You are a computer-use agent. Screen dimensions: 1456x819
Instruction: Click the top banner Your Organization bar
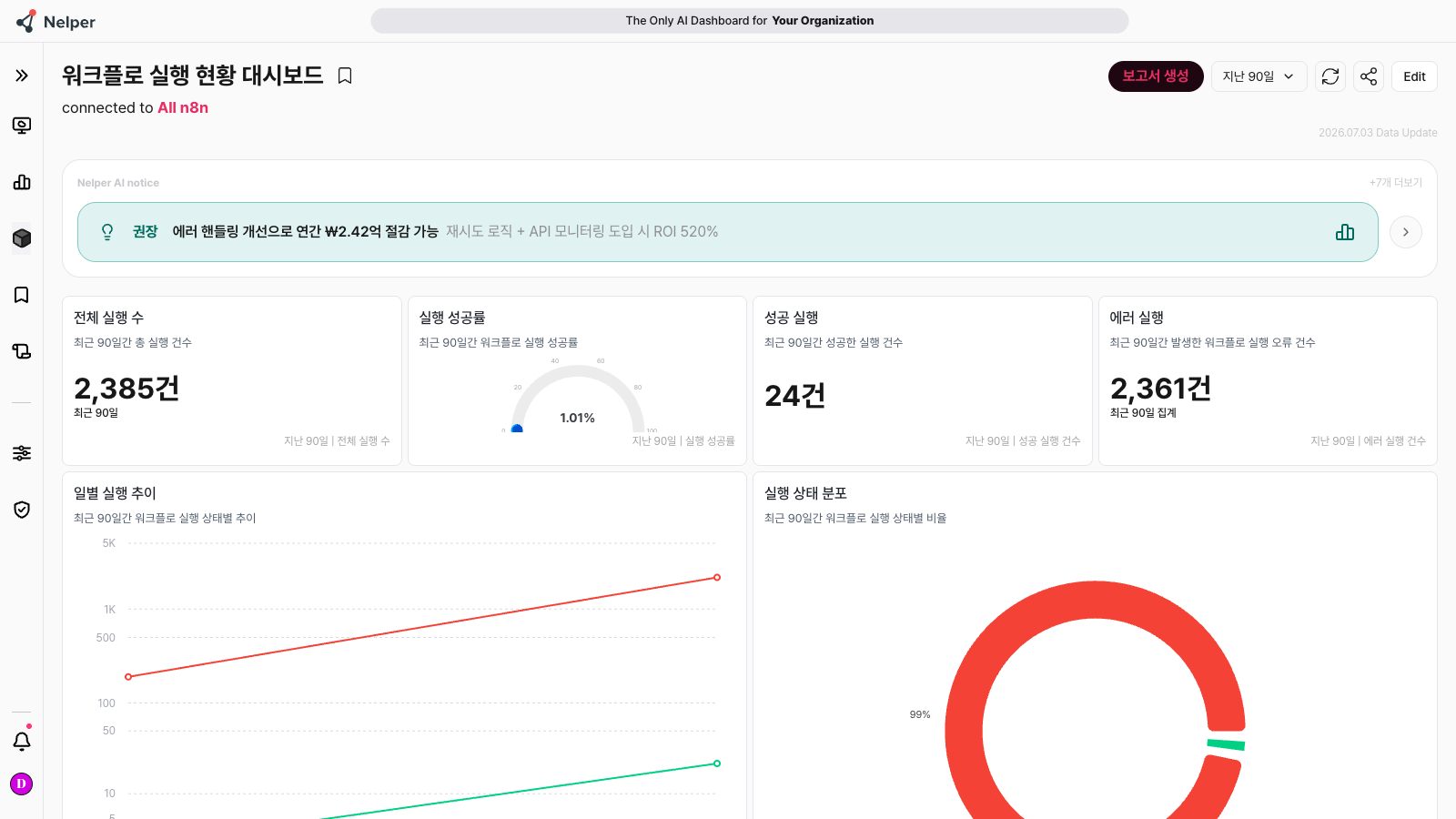pos(750,21)
